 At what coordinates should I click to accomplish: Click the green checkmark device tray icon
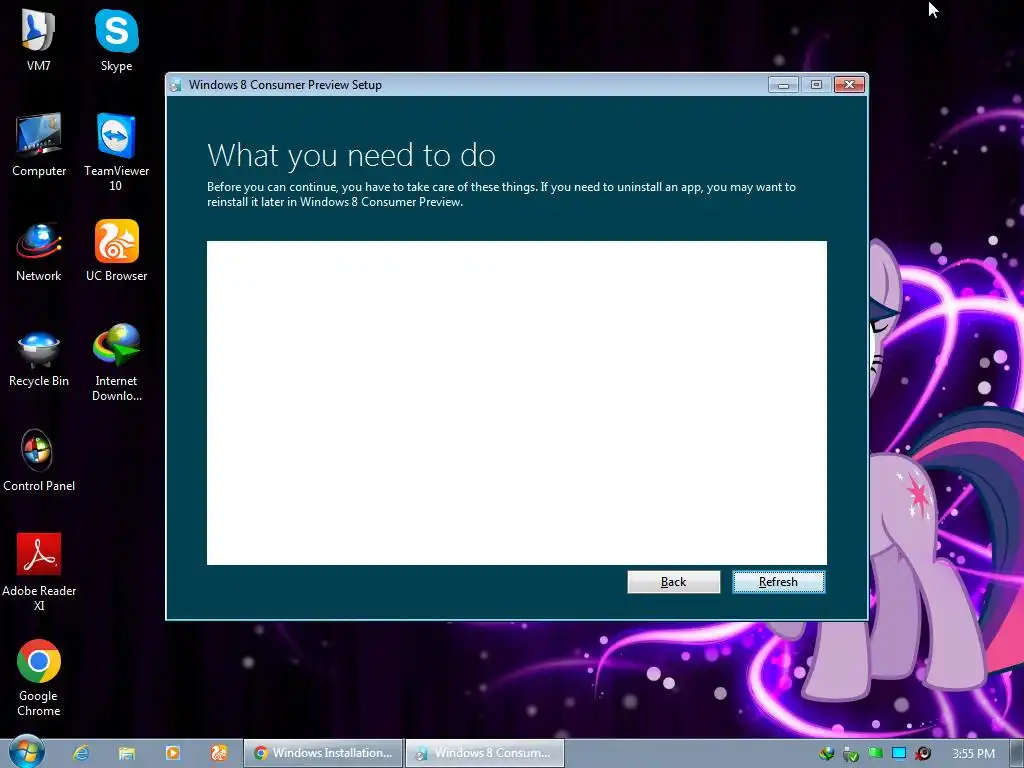[850, 754]
